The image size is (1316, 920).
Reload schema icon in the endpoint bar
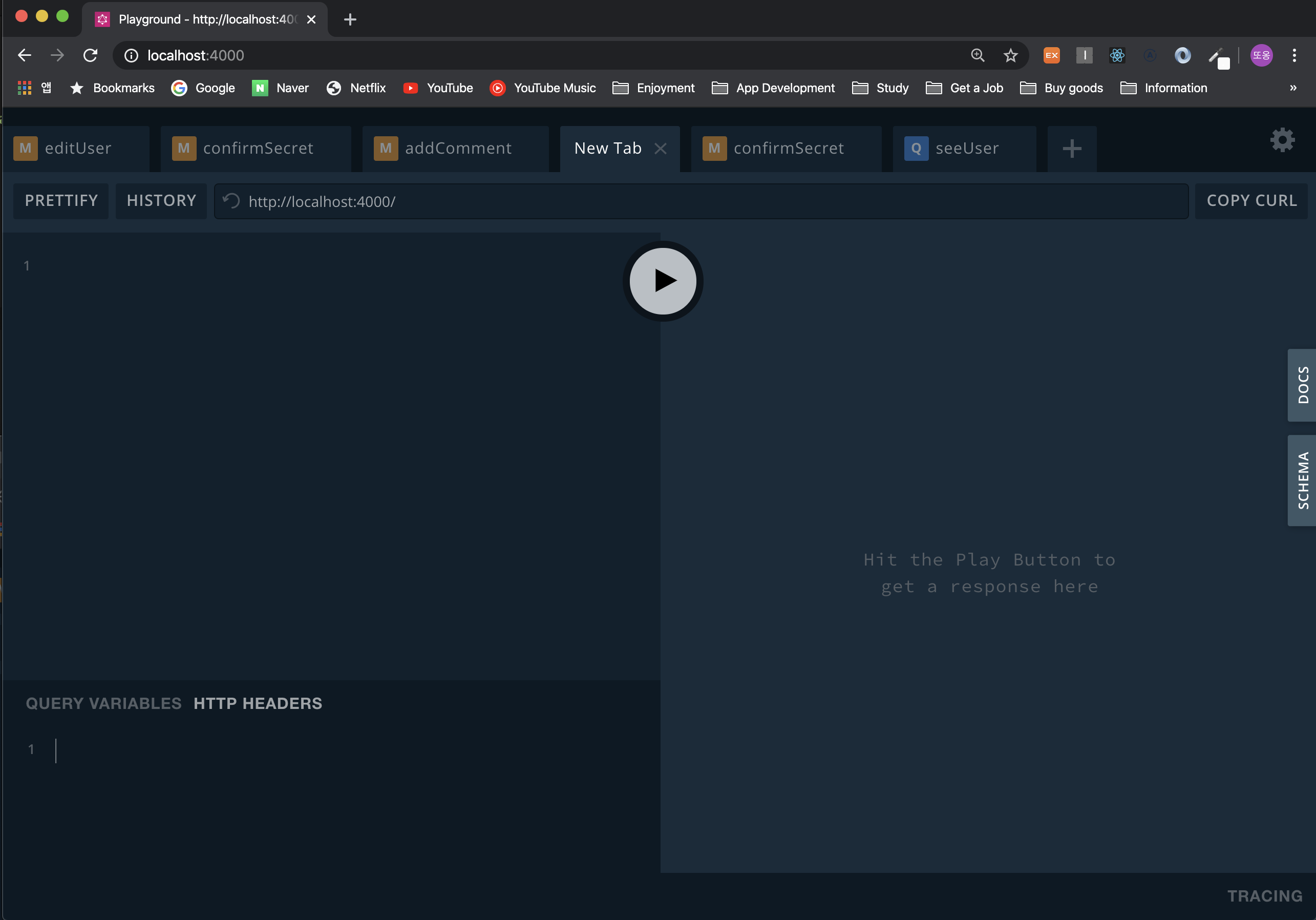click(231, 201)
